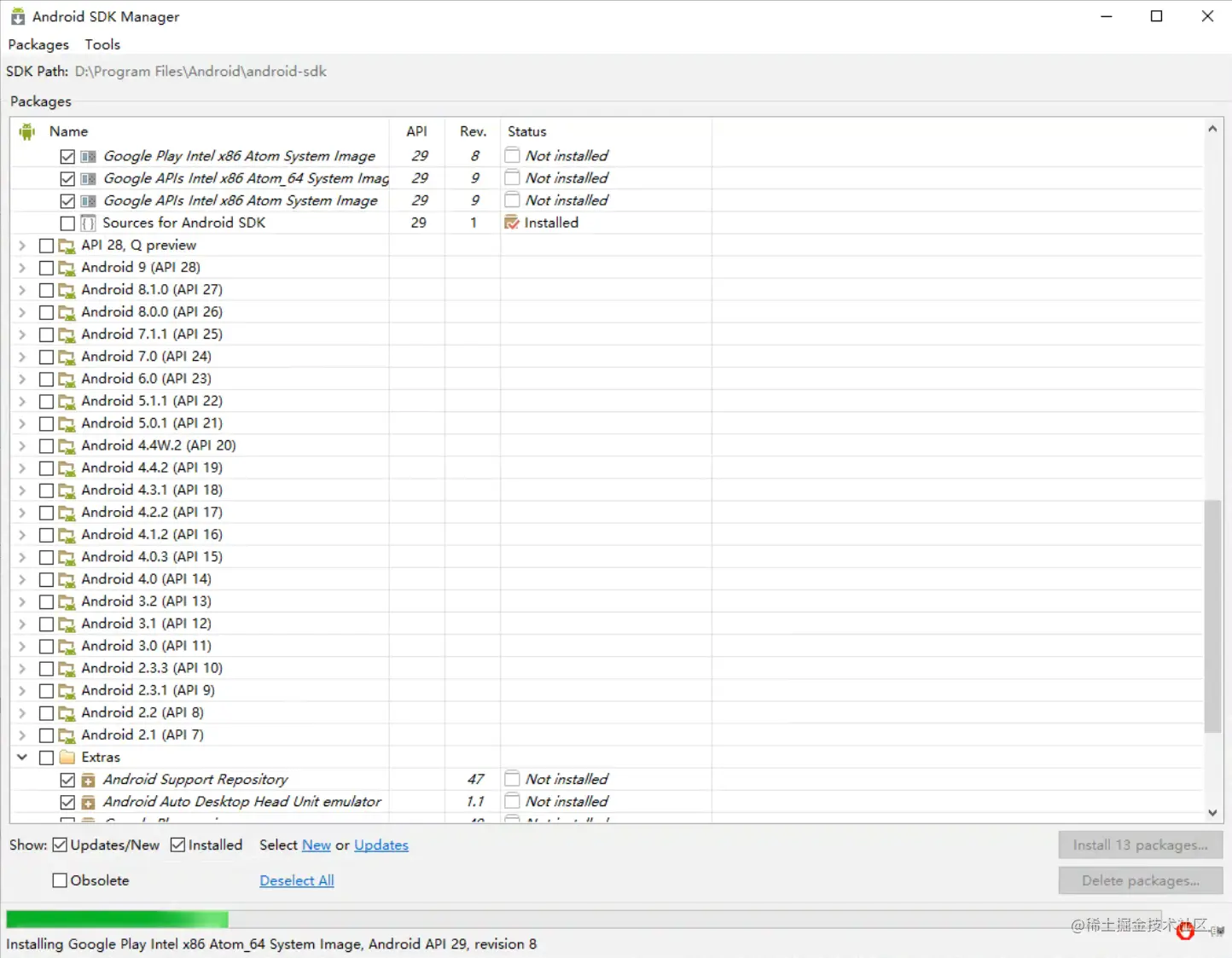Enable the Obsolete filter checkbox

coord(60,880)
